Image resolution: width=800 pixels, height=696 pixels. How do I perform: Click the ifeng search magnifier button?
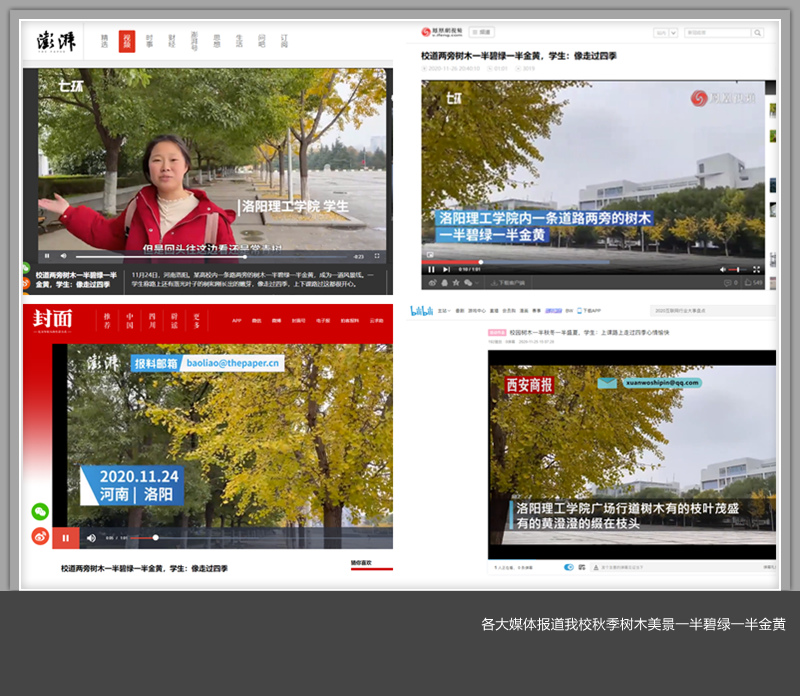(757, 32)
